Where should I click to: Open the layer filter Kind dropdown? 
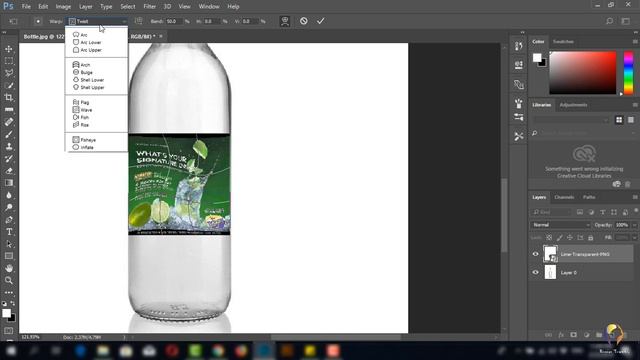pos(551,212)
